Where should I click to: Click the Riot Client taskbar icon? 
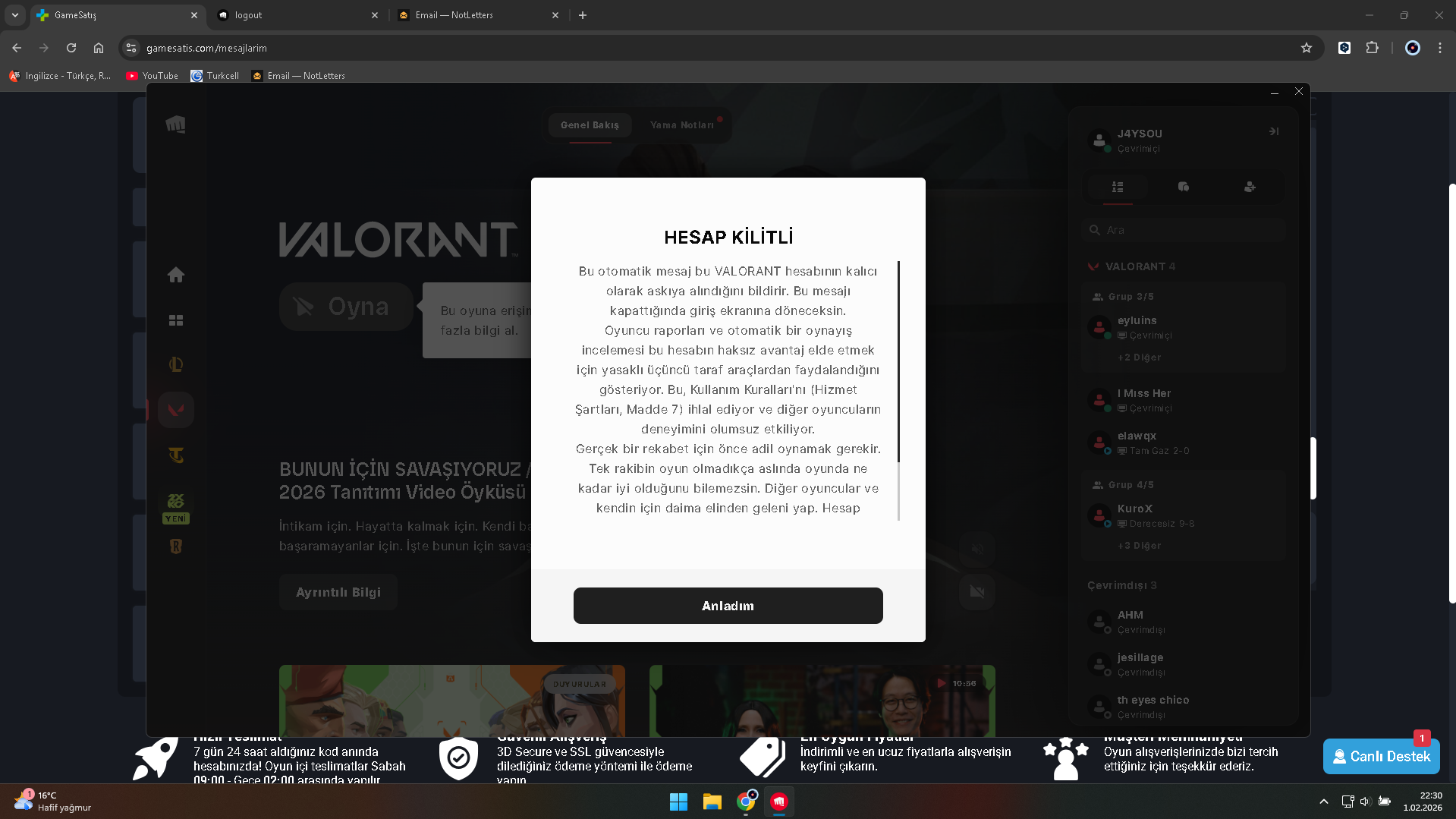pos(779,802)
